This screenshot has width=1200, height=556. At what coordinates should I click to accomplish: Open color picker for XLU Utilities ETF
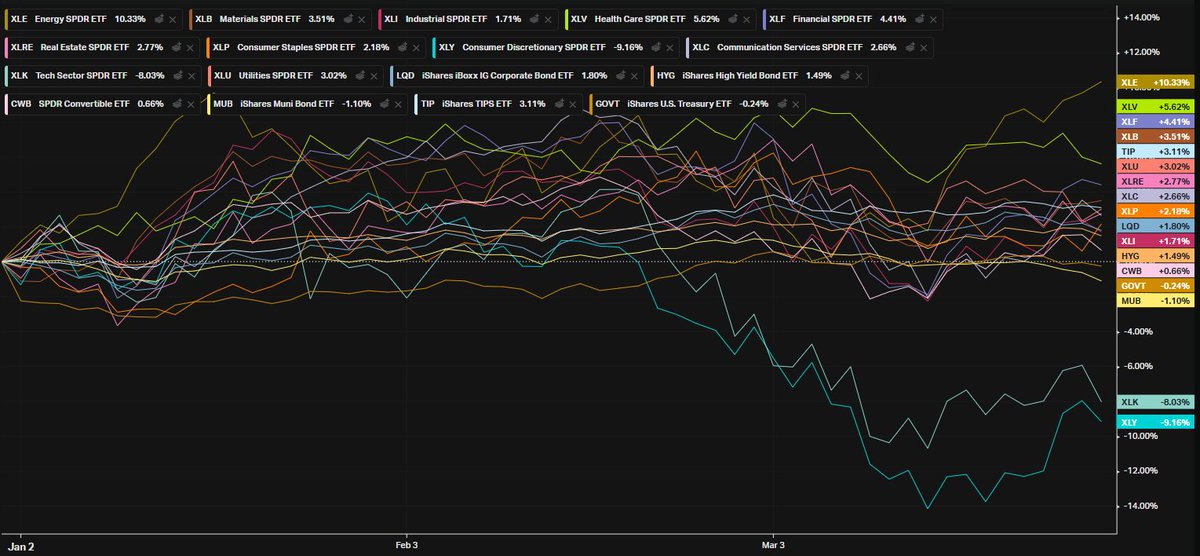pos(360,76)
